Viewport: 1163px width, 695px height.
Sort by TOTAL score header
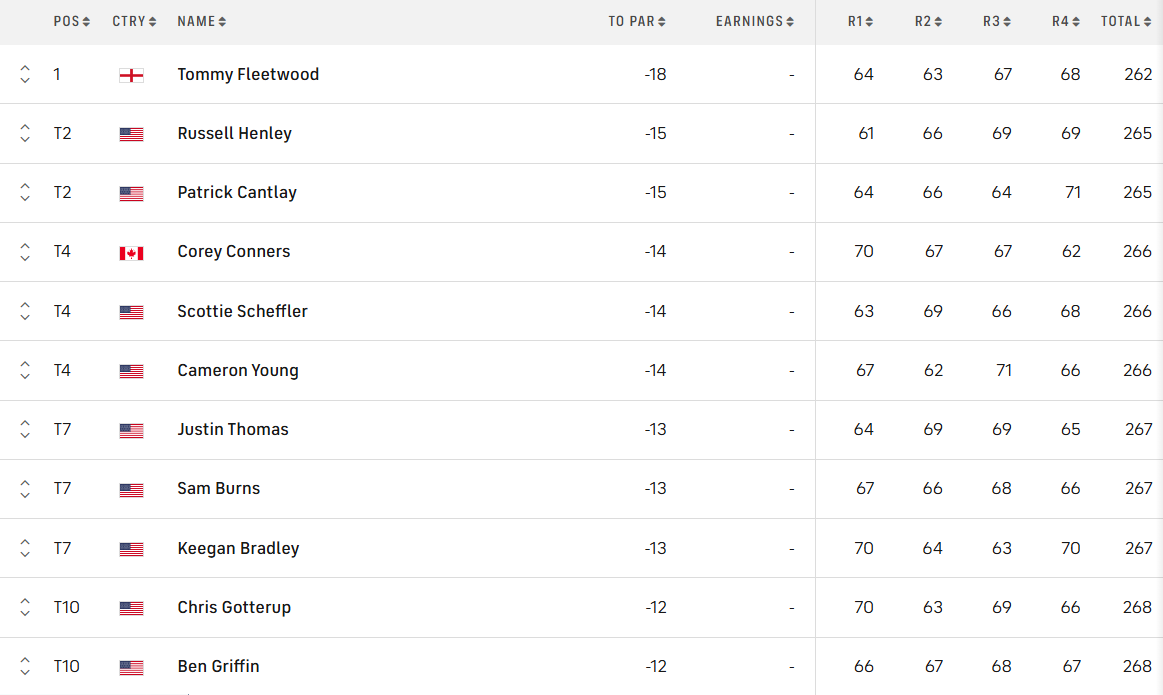[x=1126, y=21]
